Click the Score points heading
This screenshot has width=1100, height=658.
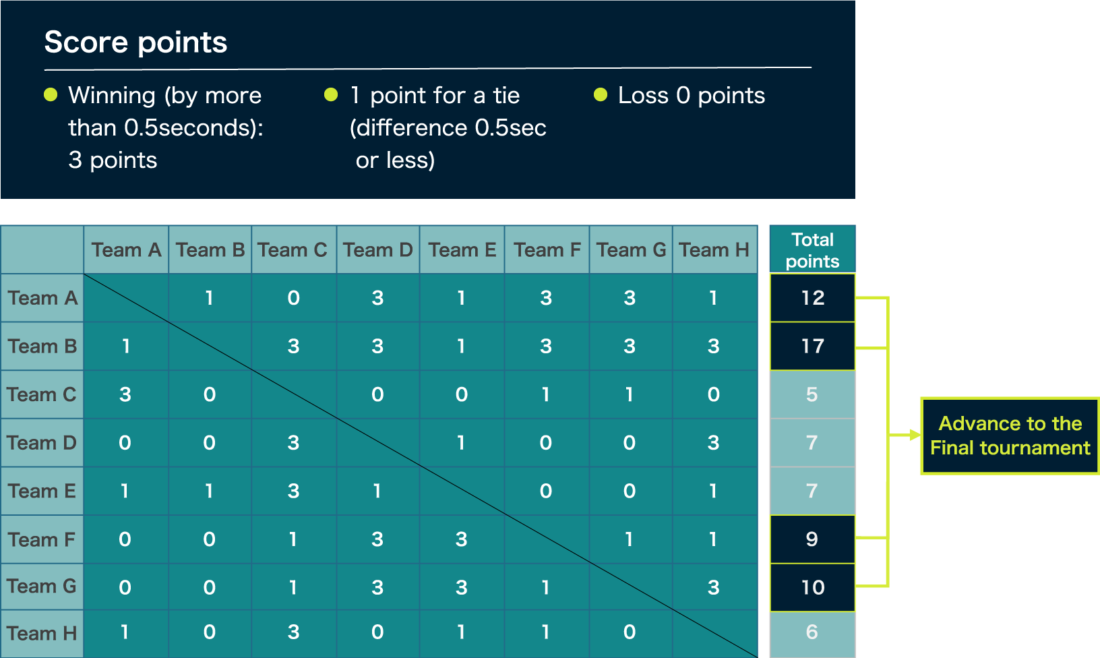[x=136, y=43]
